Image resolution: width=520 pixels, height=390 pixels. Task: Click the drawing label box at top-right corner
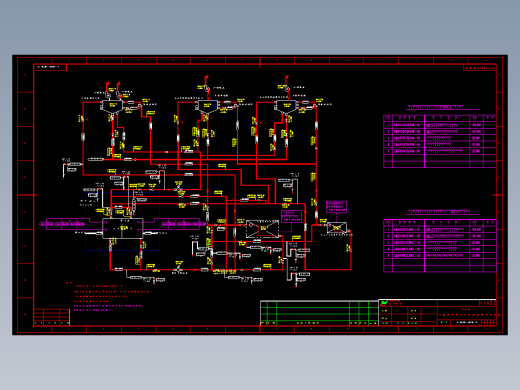tap(480, 68)
